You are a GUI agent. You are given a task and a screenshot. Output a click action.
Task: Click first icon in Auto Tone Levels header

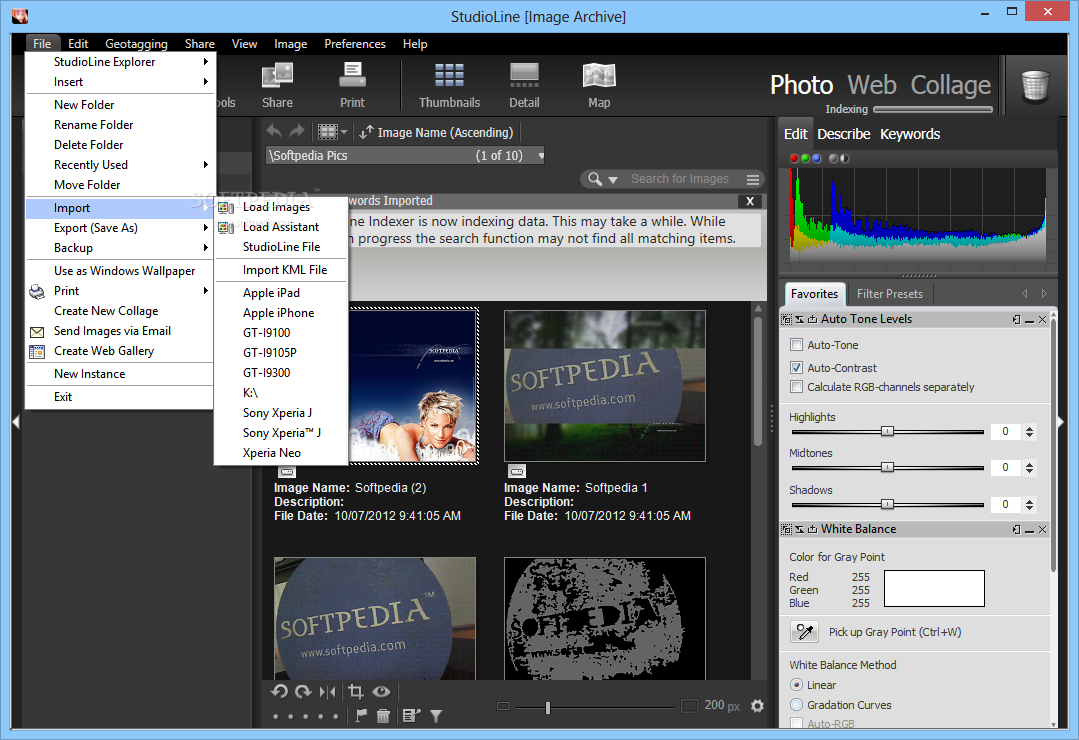[x=787, y=319]
